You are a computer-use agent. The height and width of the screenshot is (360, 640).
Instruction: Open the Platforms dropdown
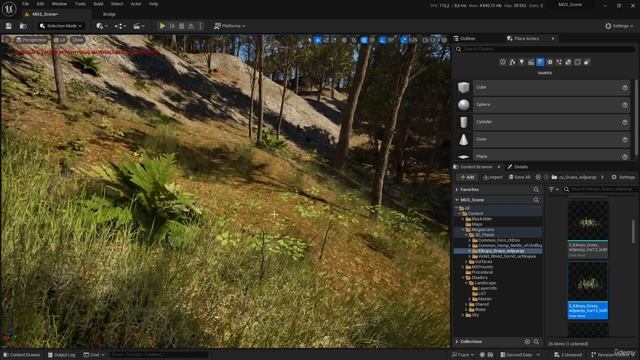[x=230, y=26]
